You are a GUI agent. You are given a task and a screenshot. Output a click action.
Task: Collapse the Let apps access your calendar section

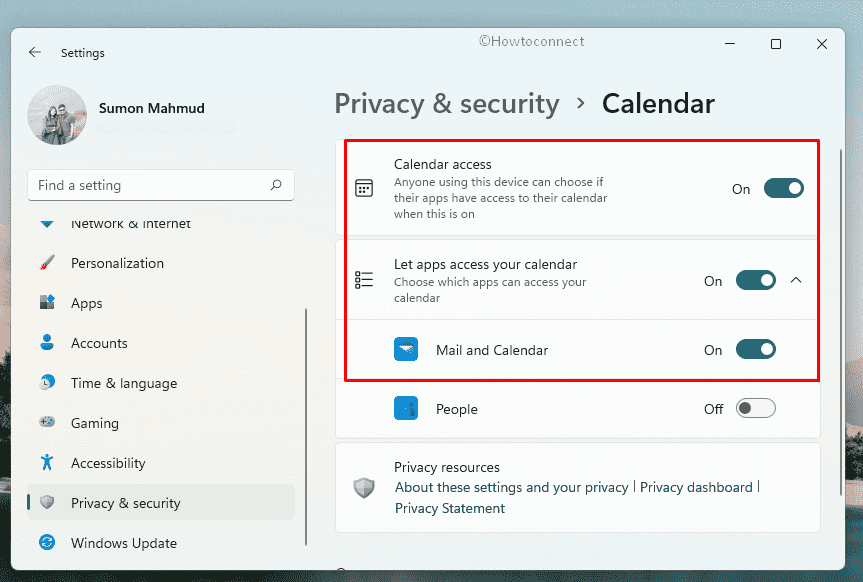tap(796, 281)
